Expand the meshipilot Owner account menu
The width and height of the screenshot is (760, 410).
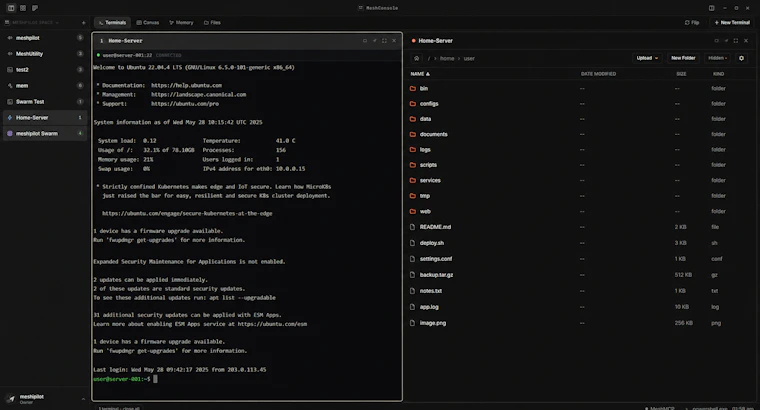tap(45, 399)
